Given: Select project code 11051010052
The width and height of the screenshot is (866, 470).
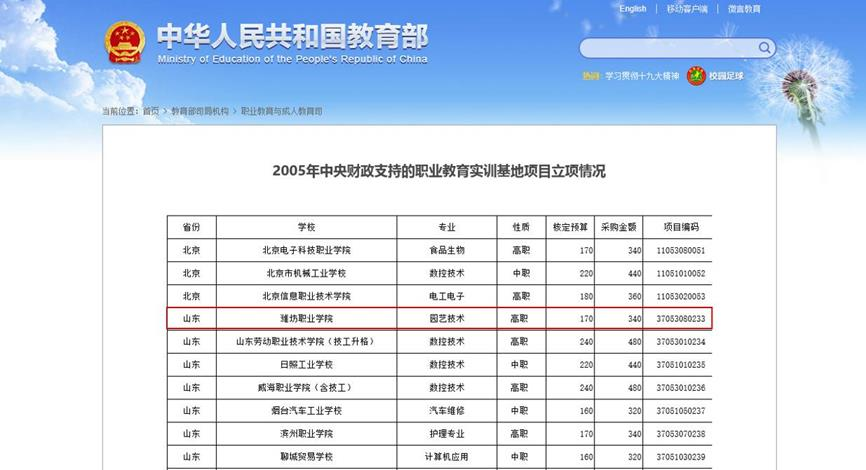Looking at the screenshot, I should tap(681, 273).
